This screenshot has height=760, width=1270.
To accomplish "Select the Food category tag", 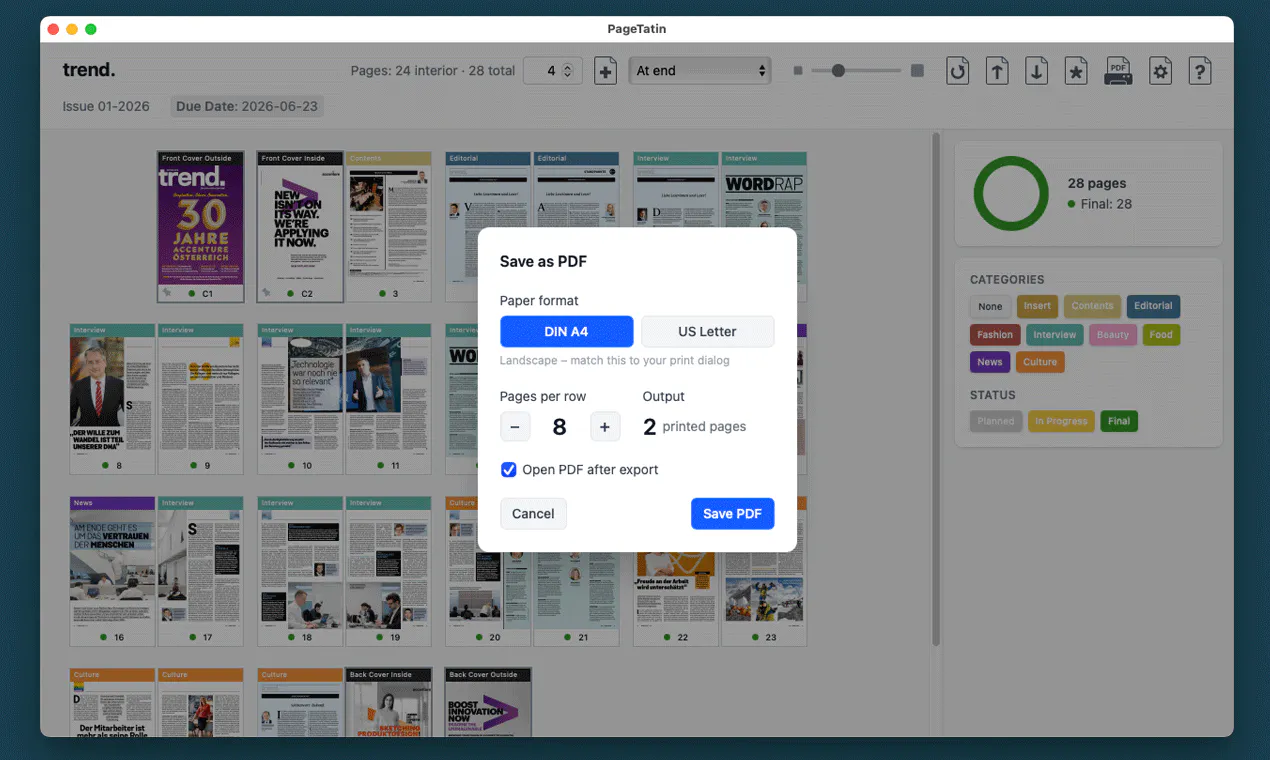I will pyautogui.click(x=1161, y=334).
